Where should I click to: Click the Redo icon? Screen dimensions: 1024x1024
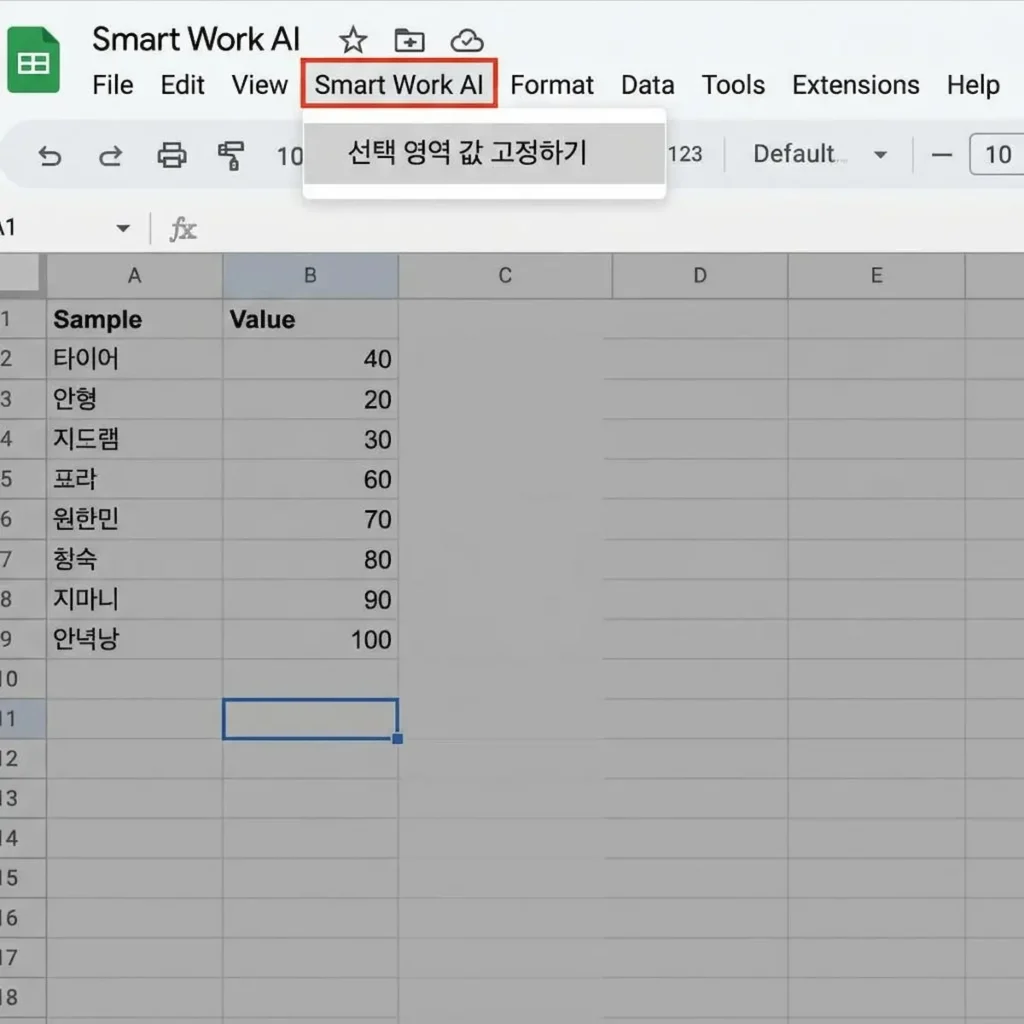(x=110, y=154)
